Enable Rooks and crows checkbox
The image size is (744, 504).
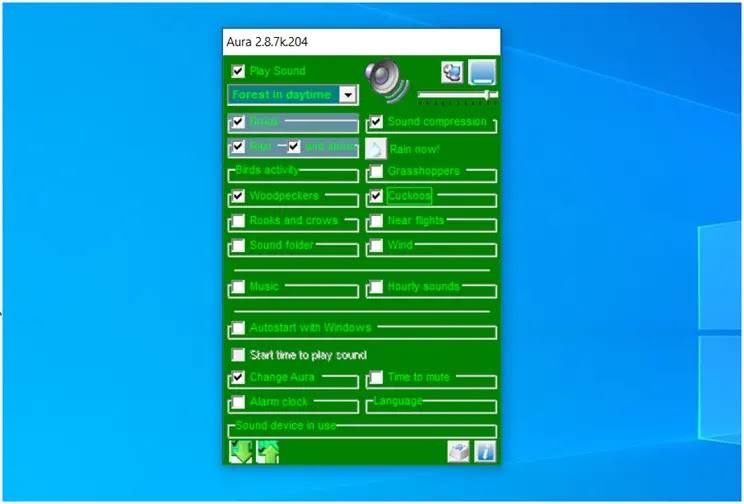(238, 221)
